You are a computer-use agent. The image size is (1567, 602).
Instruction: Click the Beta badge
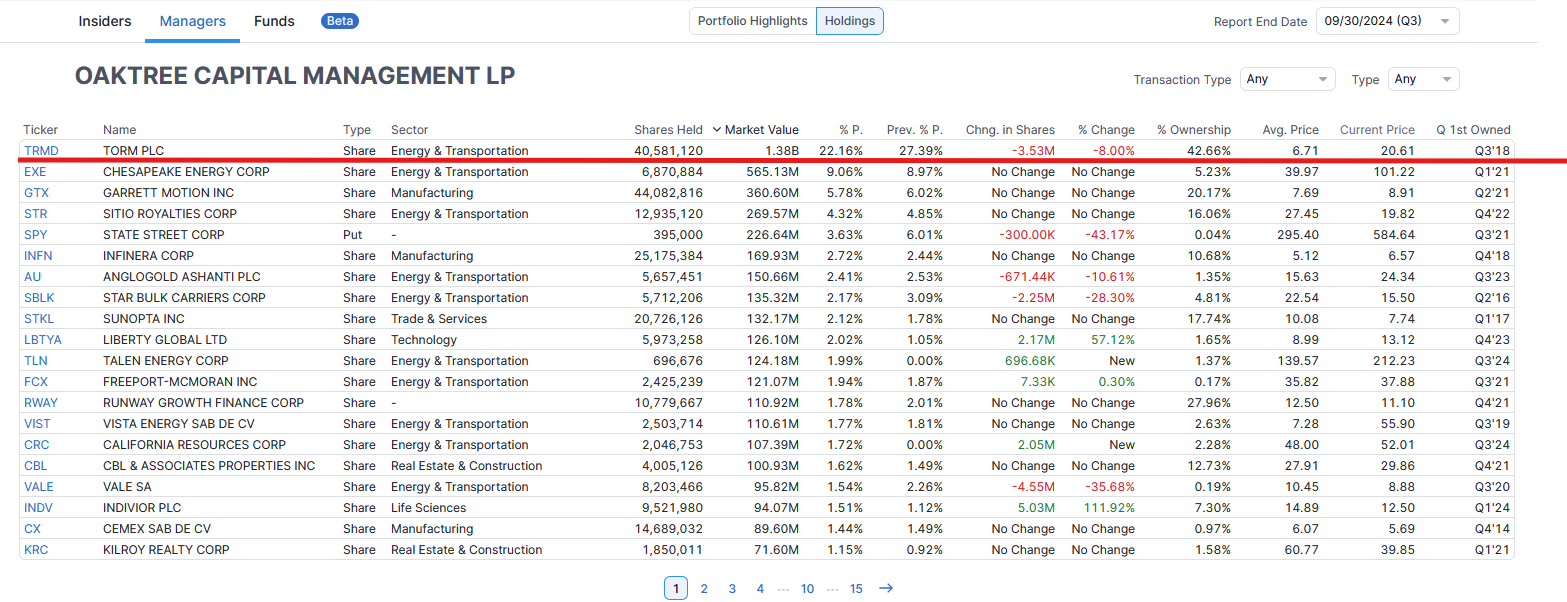pyautogui.click(x=340, y=21)
